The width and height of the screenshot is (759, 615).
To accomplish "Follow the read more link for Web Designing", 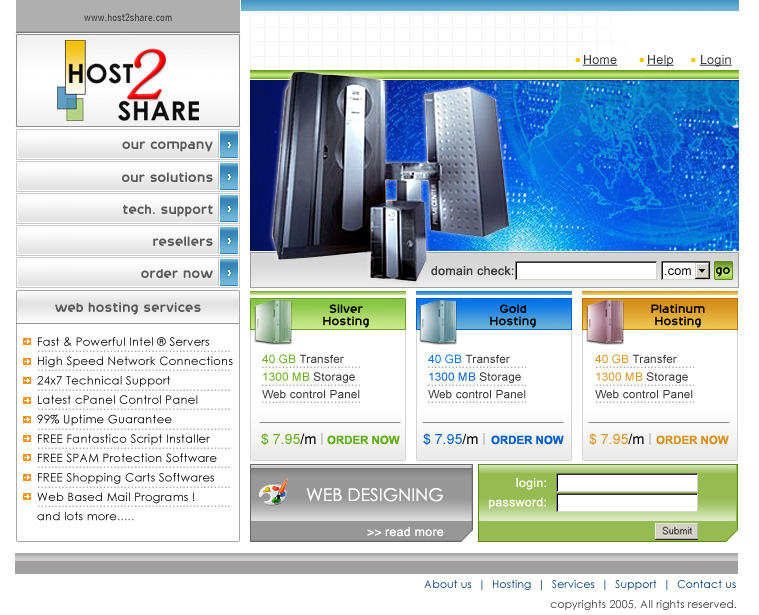I will pos(405,532).
